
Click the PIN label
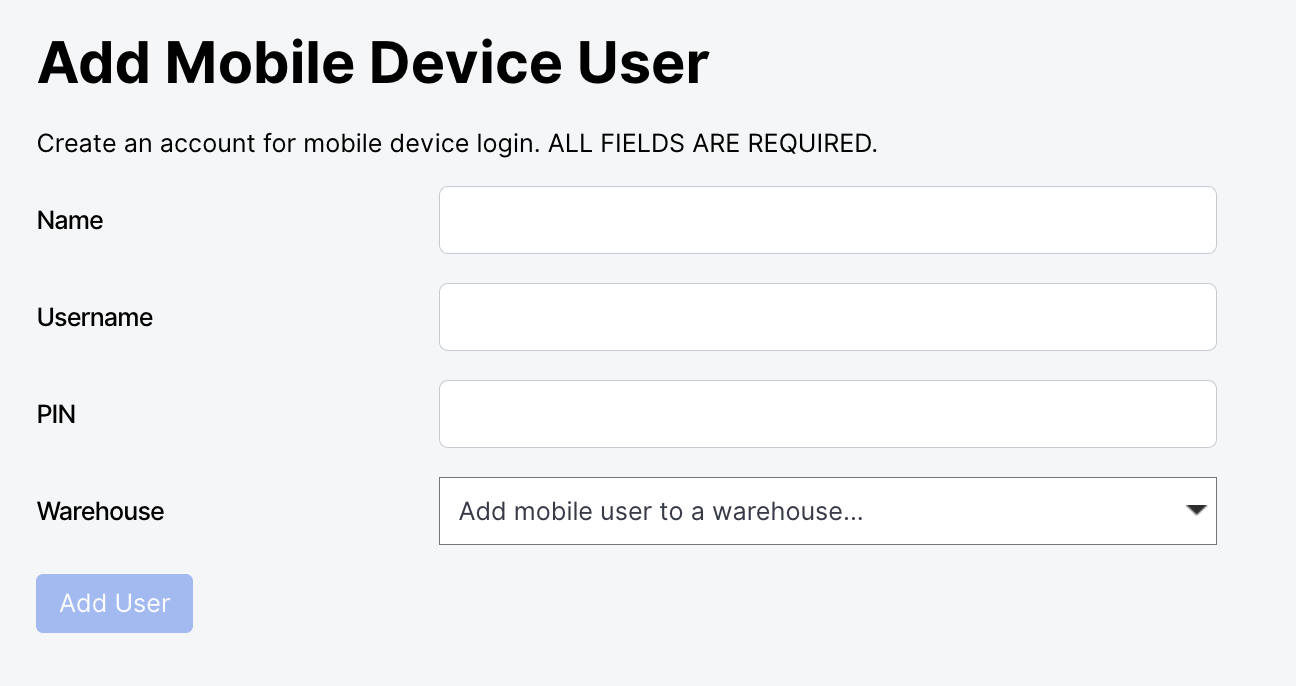pyautogui.click(x=55, y=414)
